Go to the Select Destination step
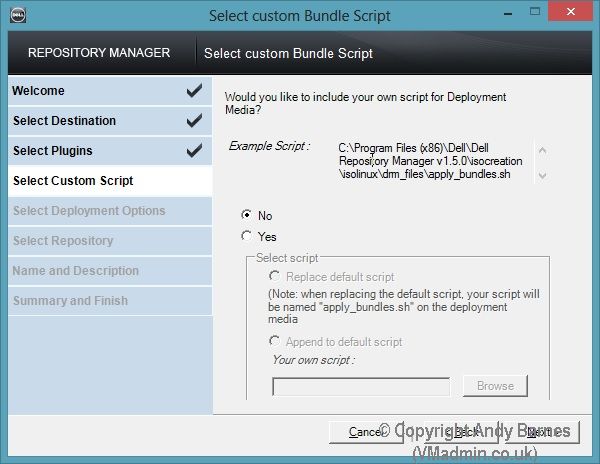 pyautogui.click(x=64, y=121)
